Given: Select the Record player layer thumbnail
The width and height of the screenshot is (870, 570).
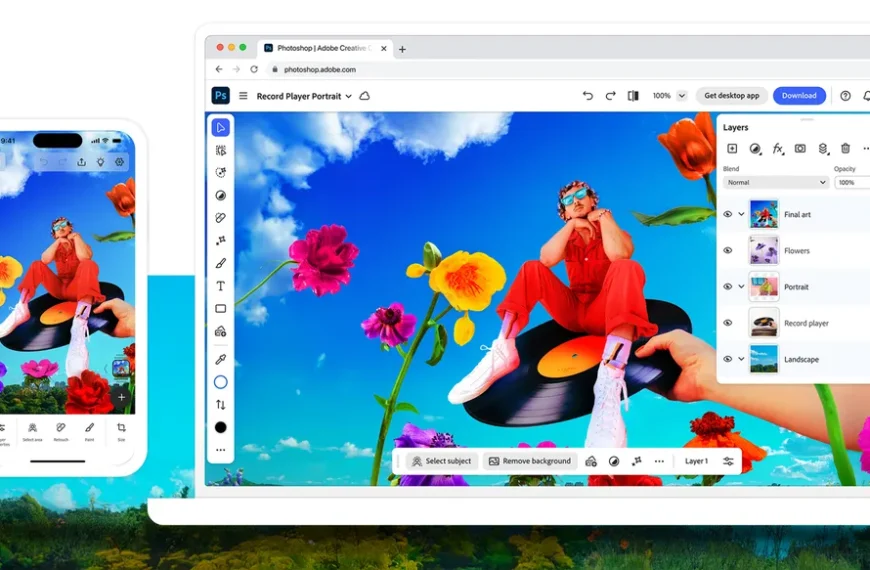Looking at the screenshot, I should click(x=763, y=322).
